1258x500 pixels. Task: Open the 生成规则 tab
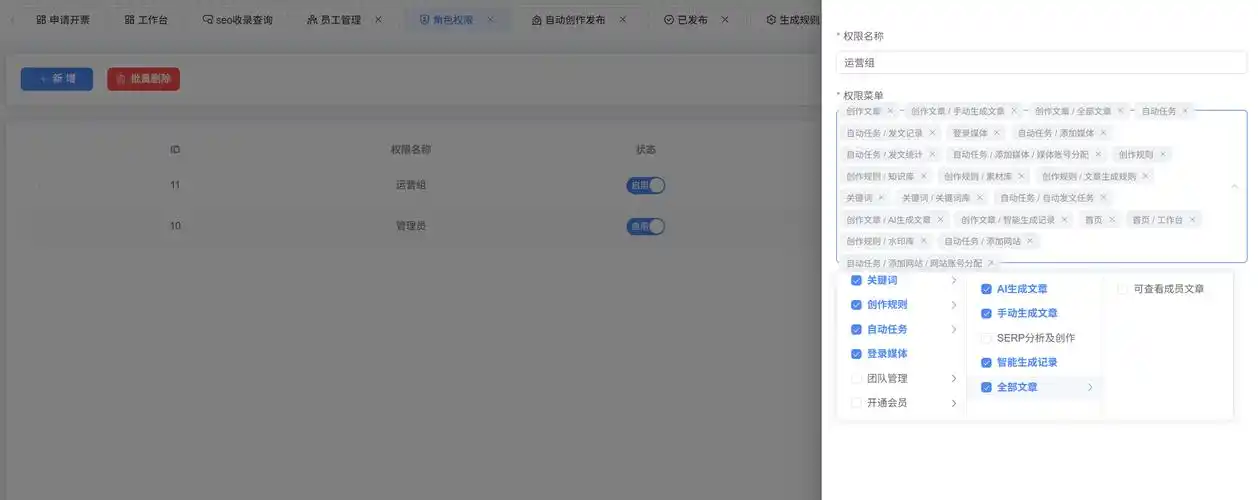(x=791, y=19)
